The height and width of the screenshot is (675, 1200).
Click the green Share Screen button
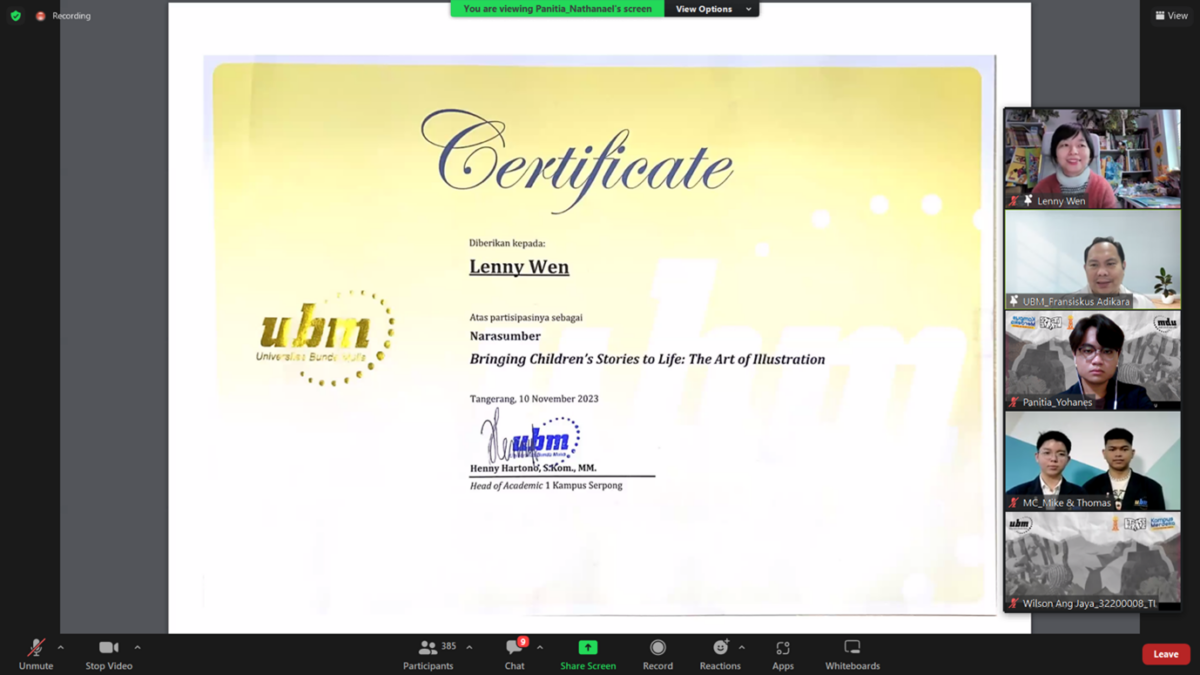tap(588, 655)
